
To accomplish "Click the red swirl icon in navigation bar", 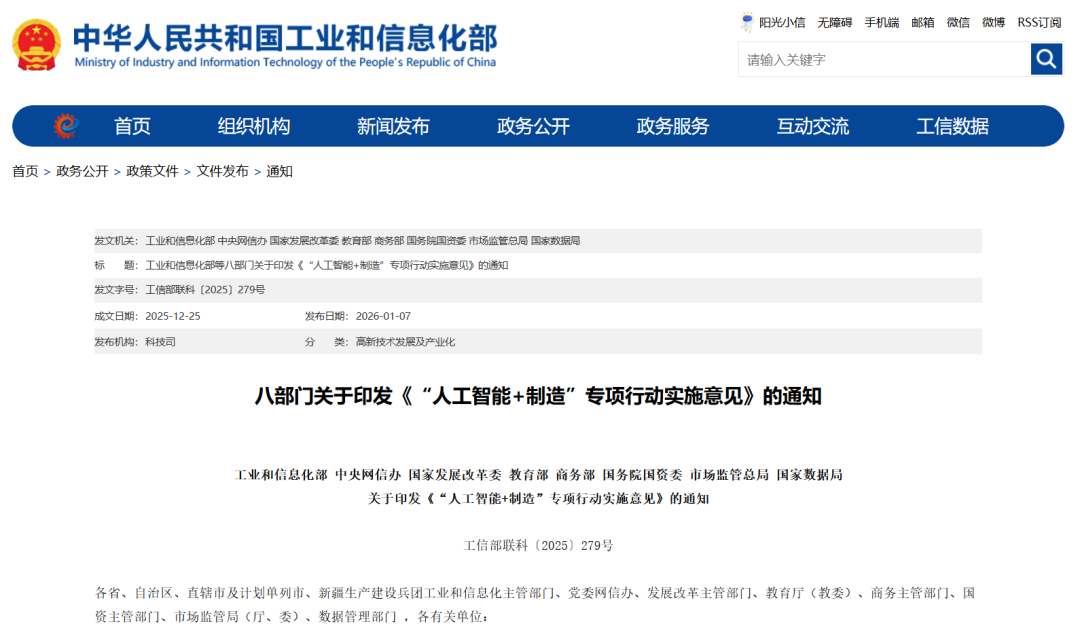I will coord(65,126).
